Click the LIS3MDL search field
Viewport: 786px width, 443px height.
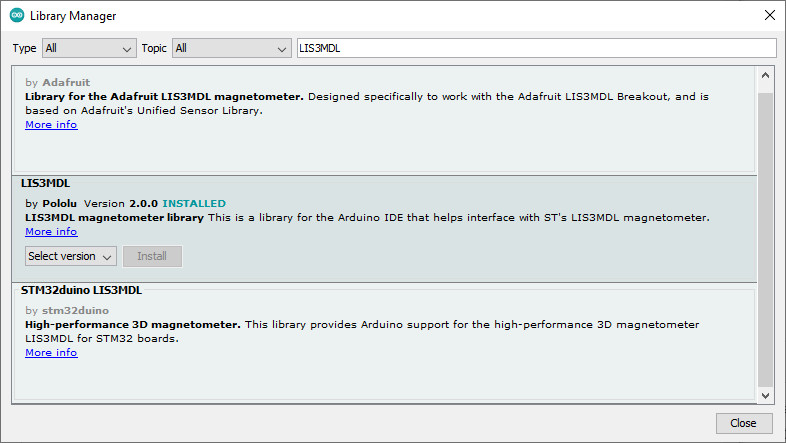click(536, 49)
